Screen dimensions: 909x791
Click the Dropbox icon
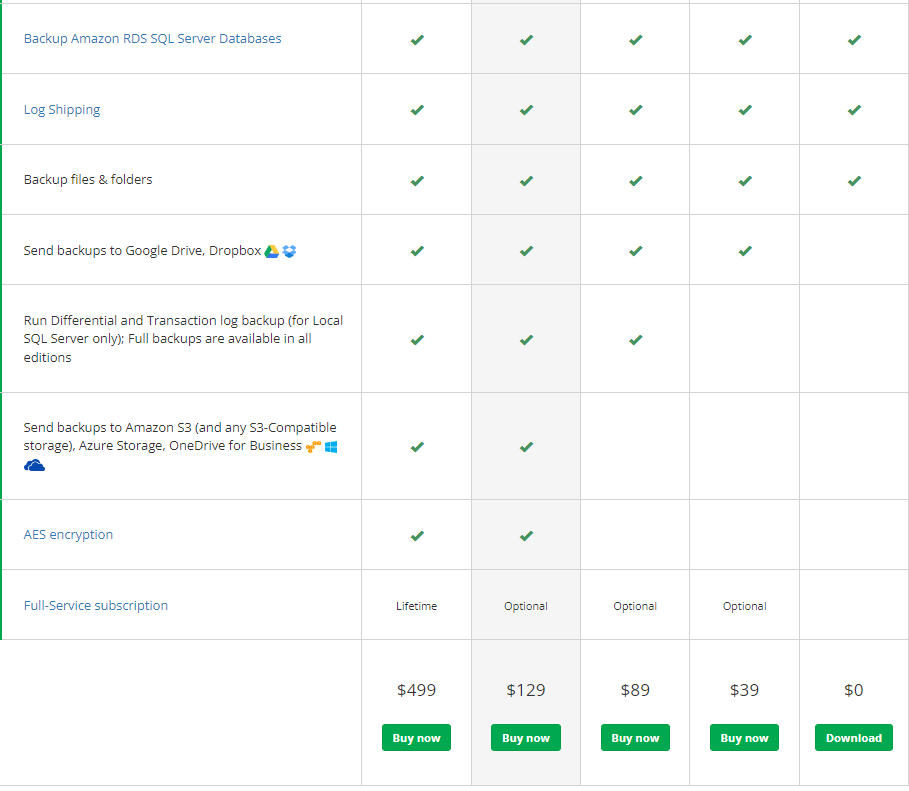[289, 251]
